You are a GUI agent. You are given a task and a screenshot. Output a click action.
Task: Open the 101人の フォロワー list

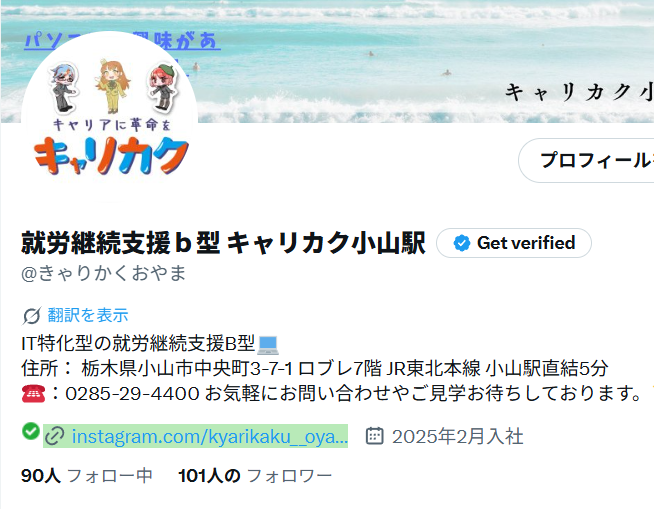pos(255,476)
